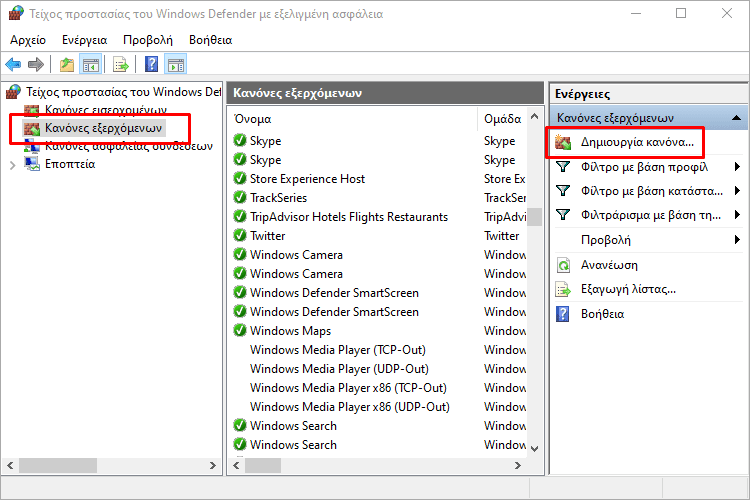Collapse the Κανόνες εξερχόμενων actions section arrow
This screenshot has width=750, height=500.
click(737, 118)
